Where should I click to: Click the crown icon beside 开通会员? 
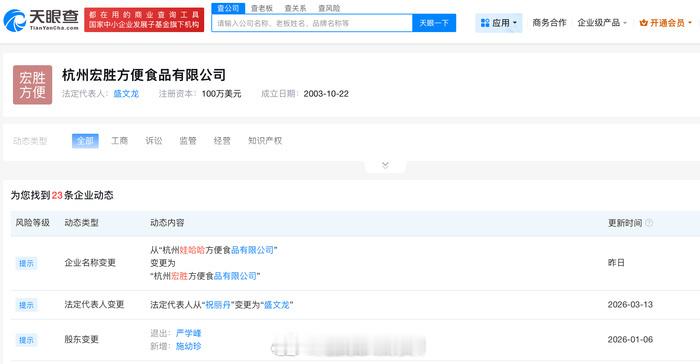tap(643, 23)
